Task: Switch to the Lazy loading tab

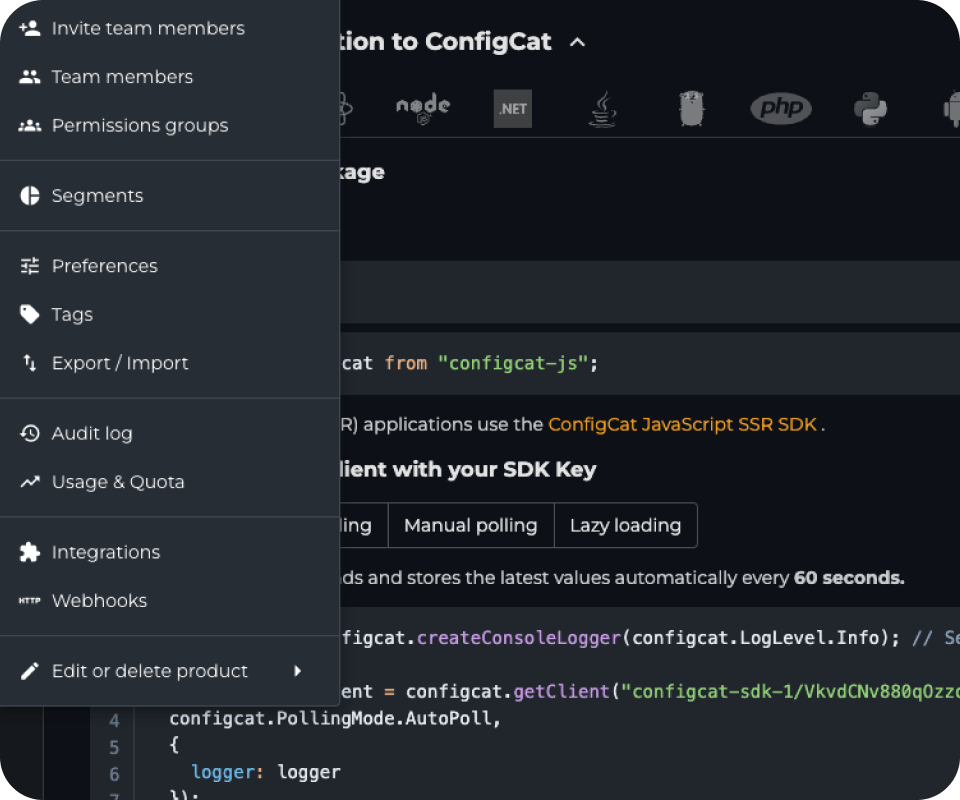Action: coord(626,525)
